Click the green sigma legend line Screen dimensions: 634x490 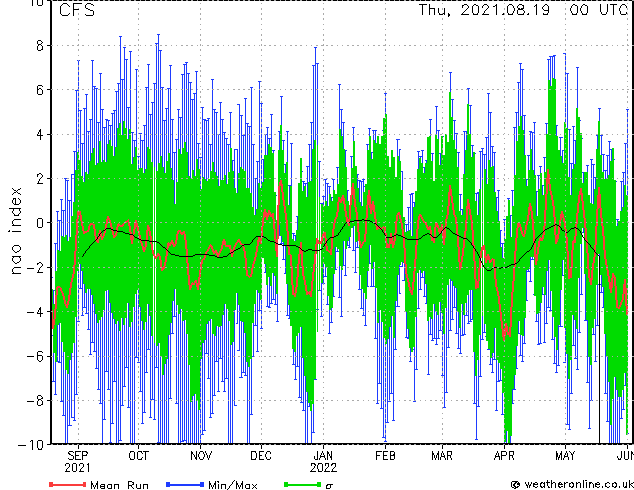(x=303, y=484)
